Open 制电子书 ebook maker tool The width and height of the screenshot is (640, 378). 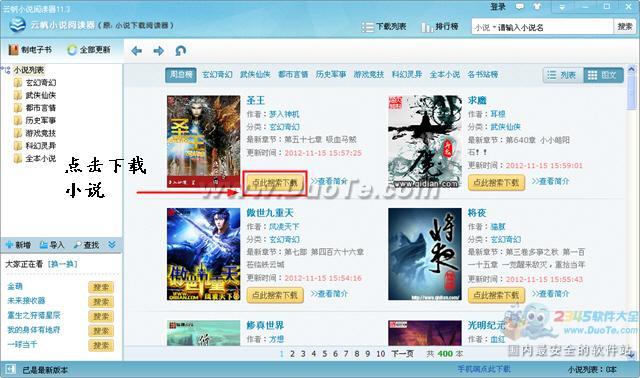[30, 50]
